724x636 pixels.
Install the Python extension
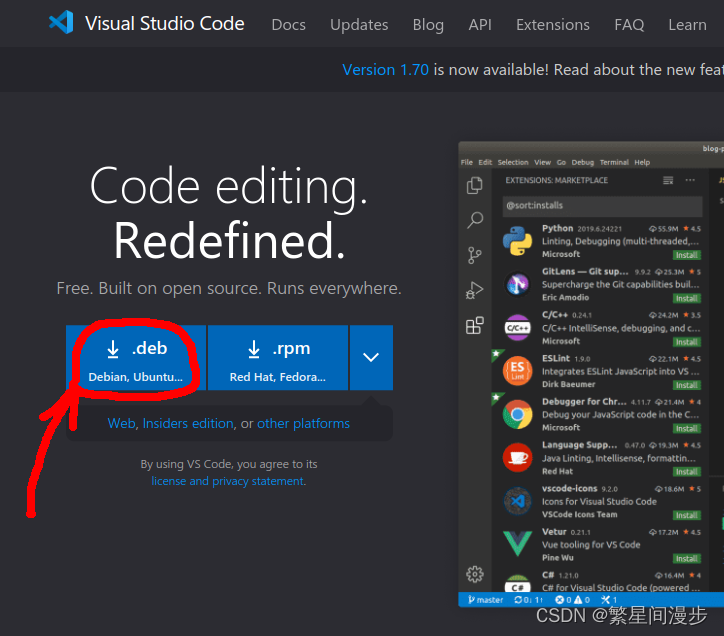point(687,255)
